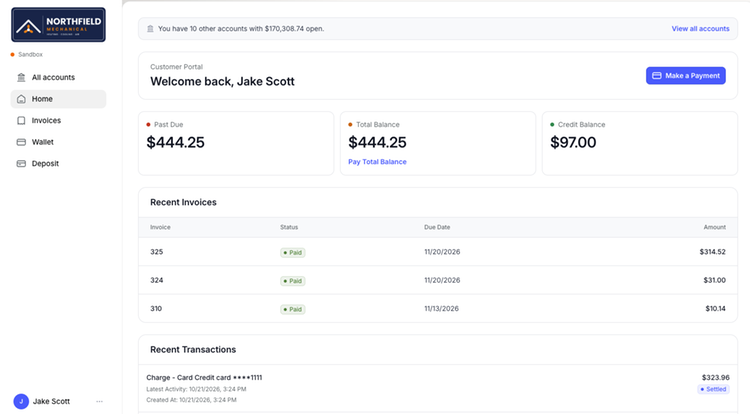This screenshot has width=750, height=414.
Task: Click the 11/13/2026 due date
Action: [441, 309]
